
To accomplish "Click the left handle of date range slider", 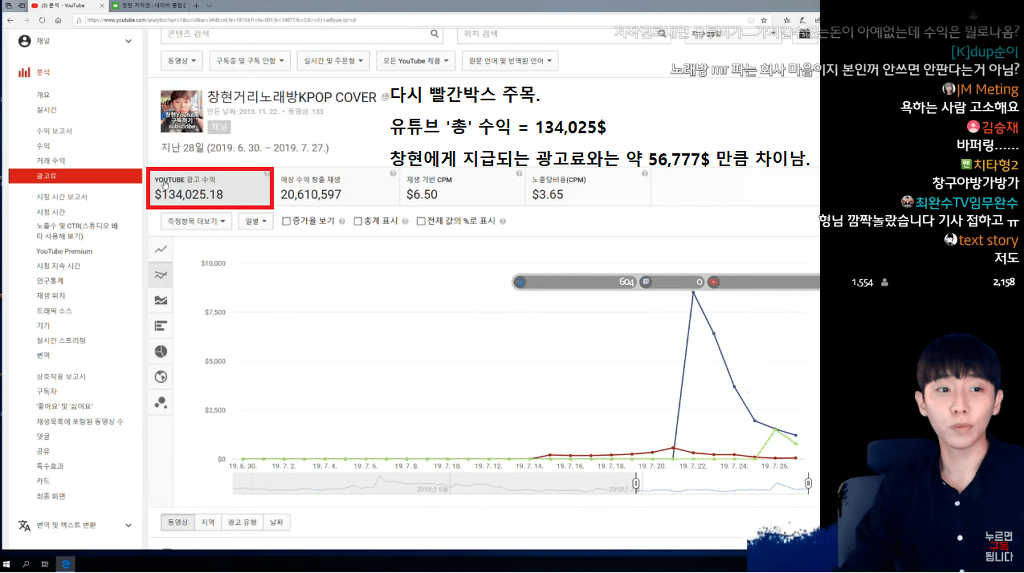I will coord(635,483).
